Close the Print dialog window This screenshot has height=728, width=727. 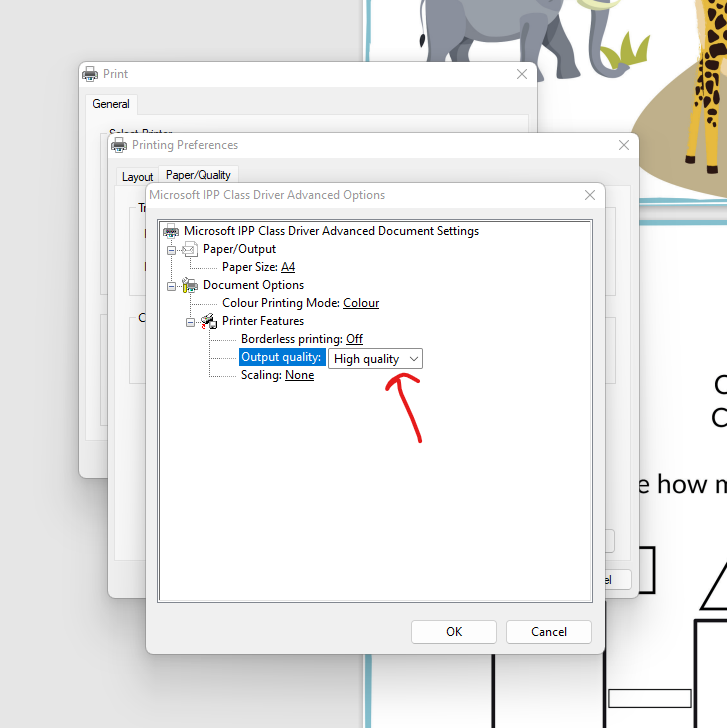[522, 74]
